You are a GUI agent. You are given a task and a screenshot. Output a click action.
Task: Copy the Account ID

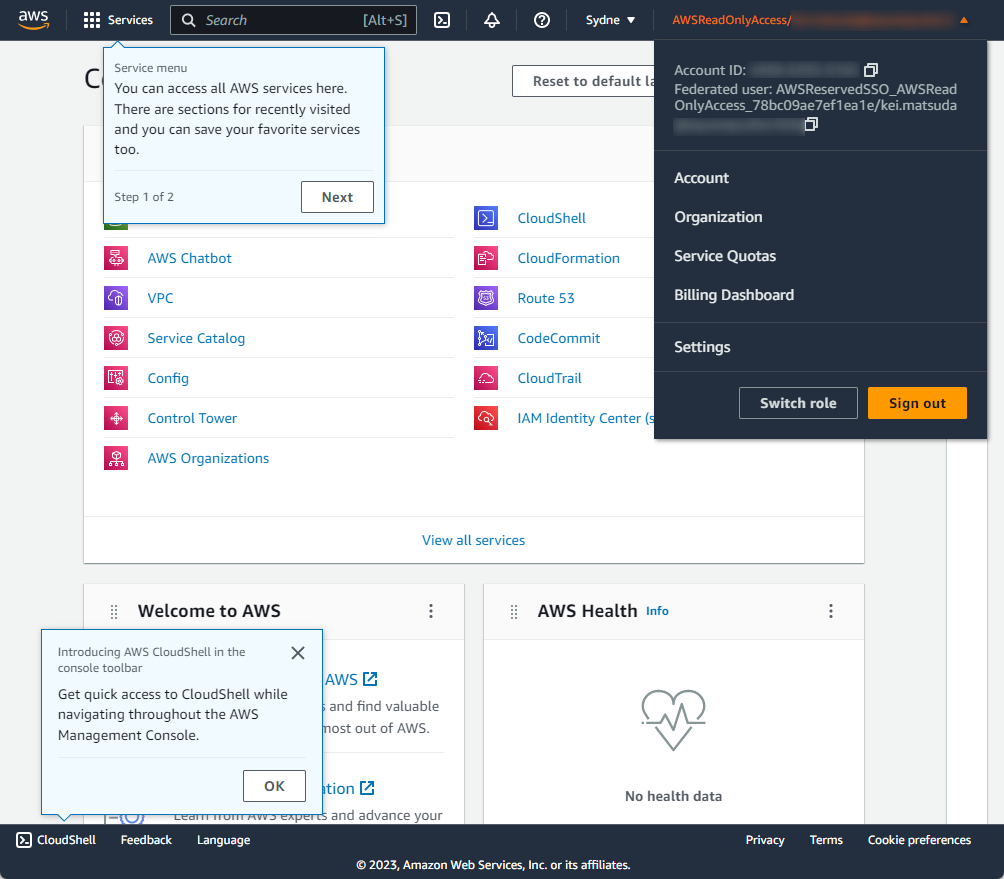871,70
